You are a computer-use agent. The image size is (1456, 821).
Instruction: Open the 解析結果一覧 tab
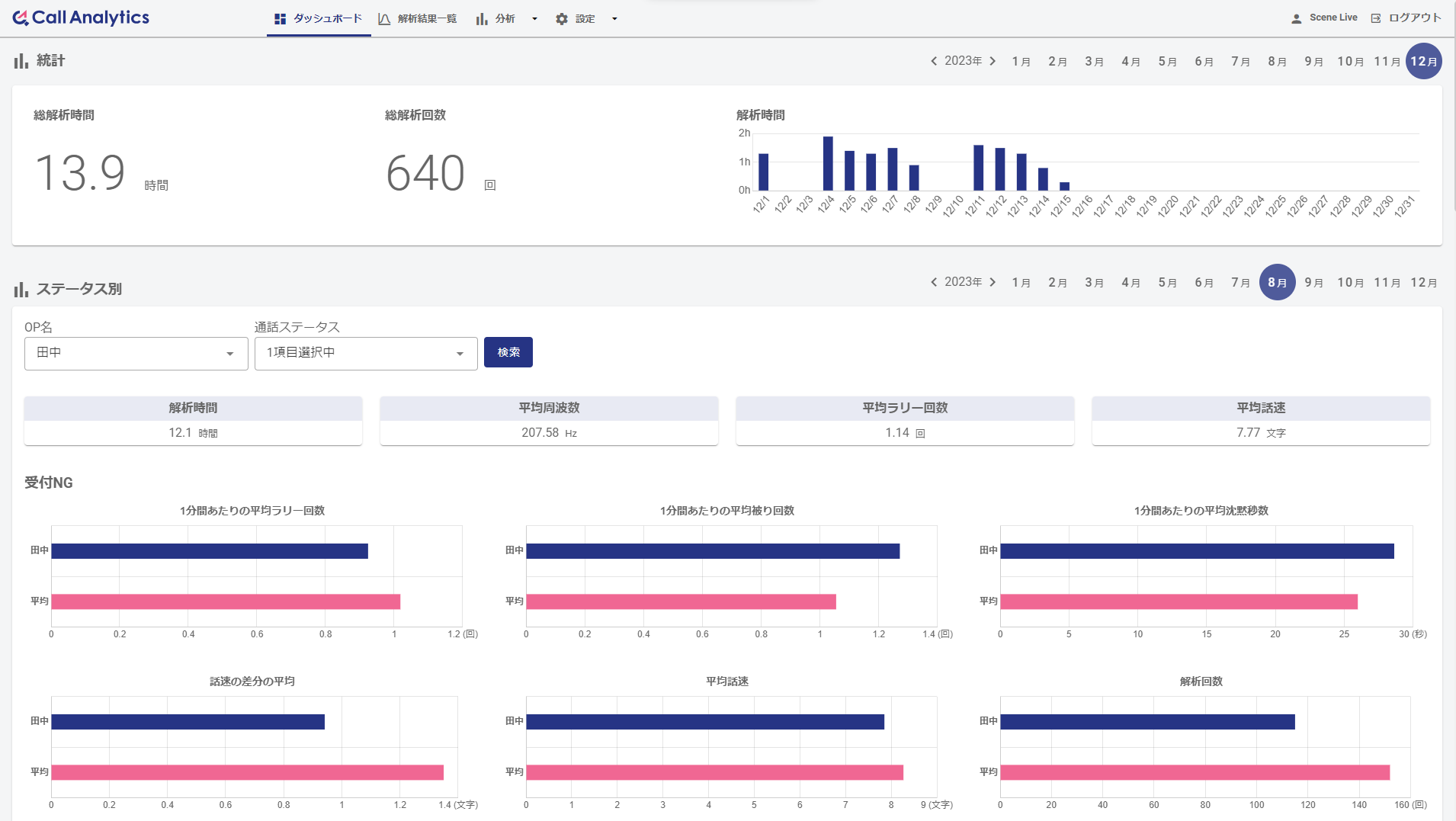click(x=418, y=18)
